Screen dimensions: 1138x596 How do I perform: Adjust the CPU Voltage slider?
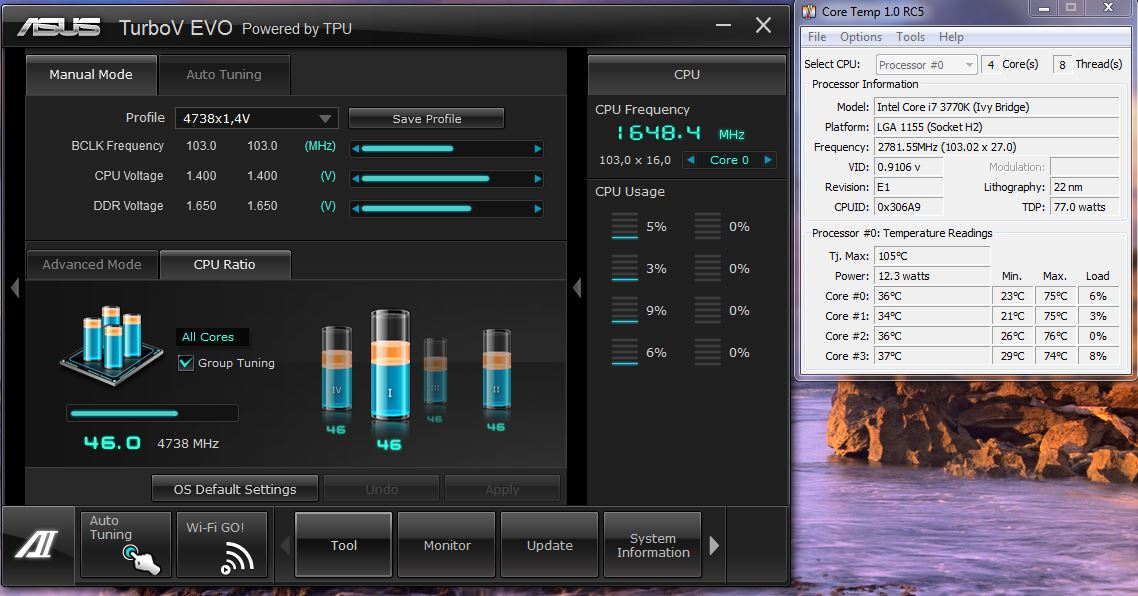(x=446, y=179)
